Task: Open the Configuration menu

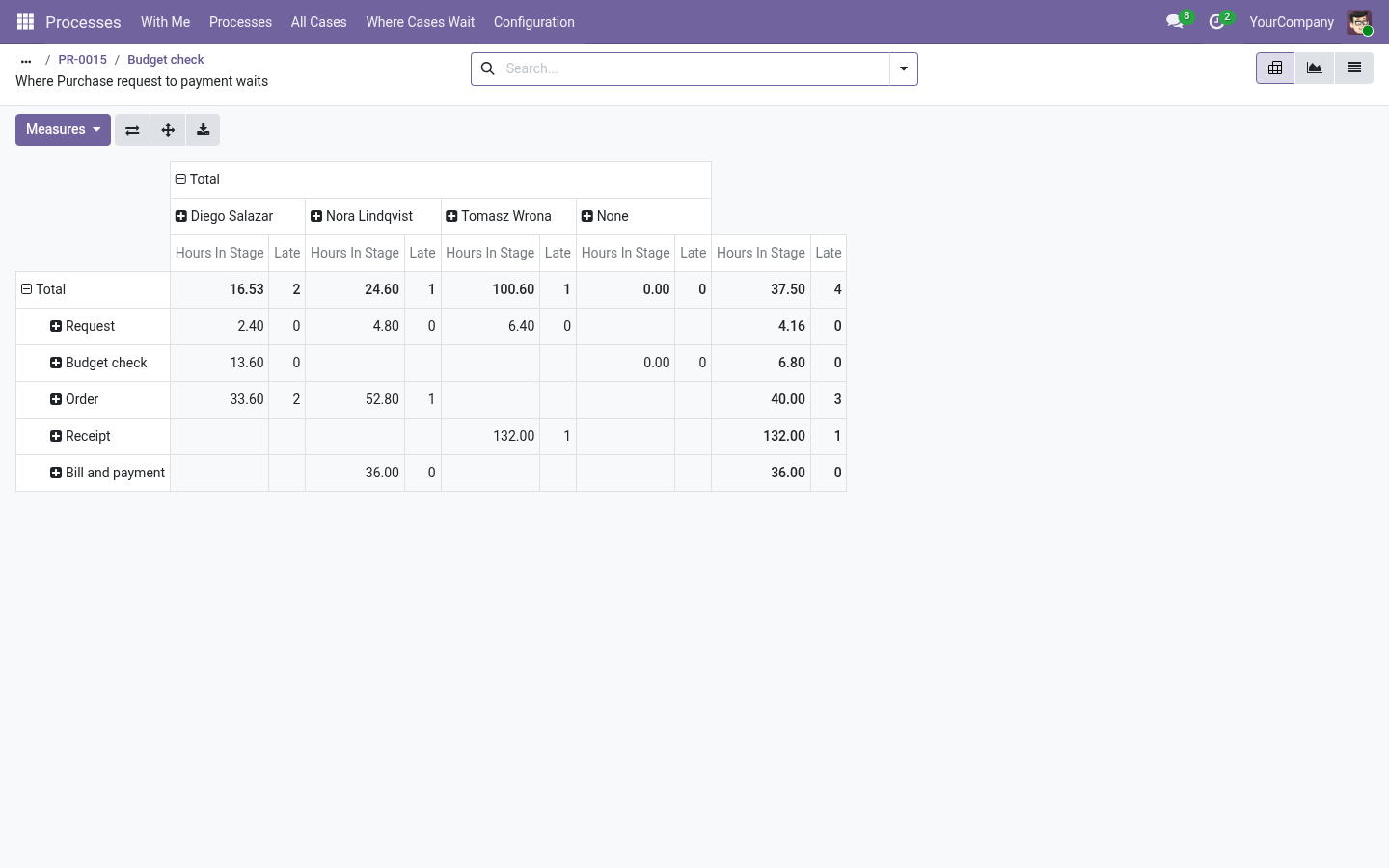Action: 534,21
